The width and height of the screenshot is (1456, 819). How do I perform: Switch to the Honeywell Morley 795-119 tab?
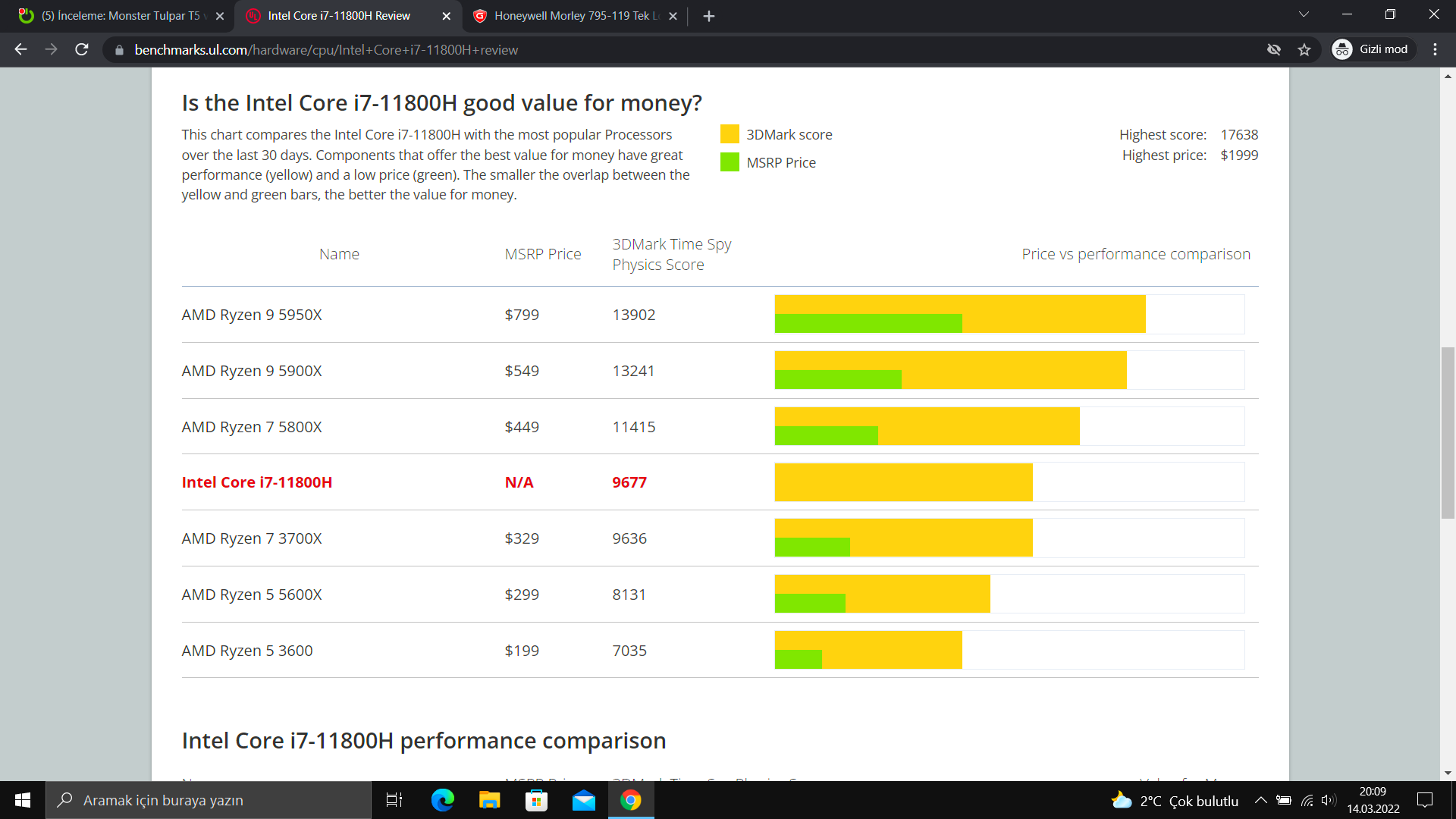tap(573, 16)
